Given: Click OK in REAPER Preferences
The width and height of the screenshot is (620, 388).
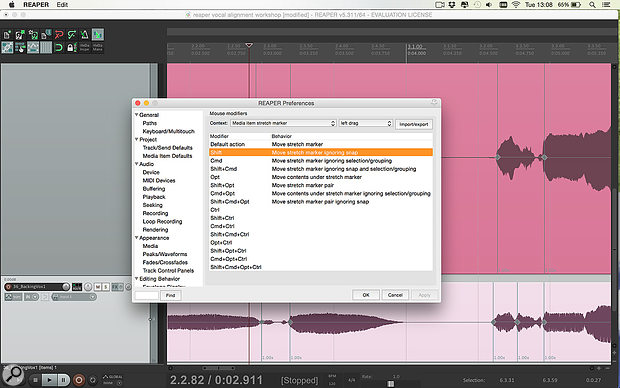Looking at the screenshot, I should pos(366,295).
